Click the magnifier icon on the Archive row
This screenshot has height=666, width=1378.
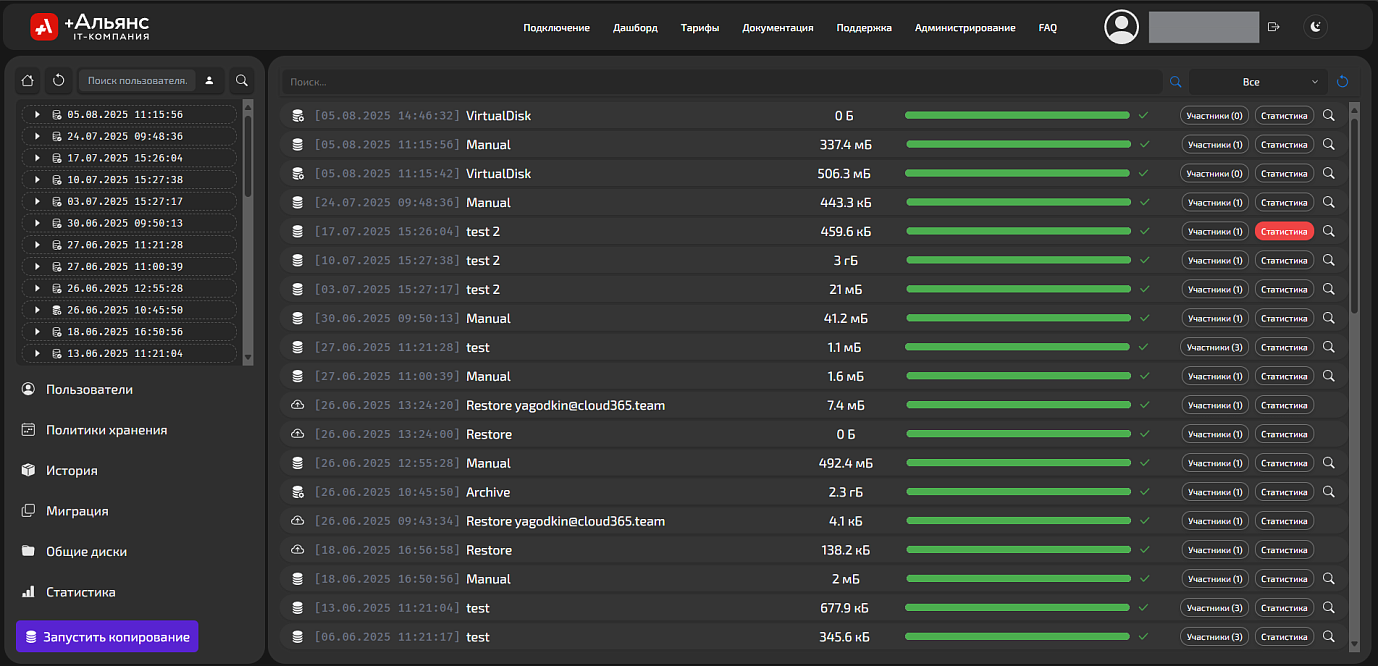tap(1329, 492)
